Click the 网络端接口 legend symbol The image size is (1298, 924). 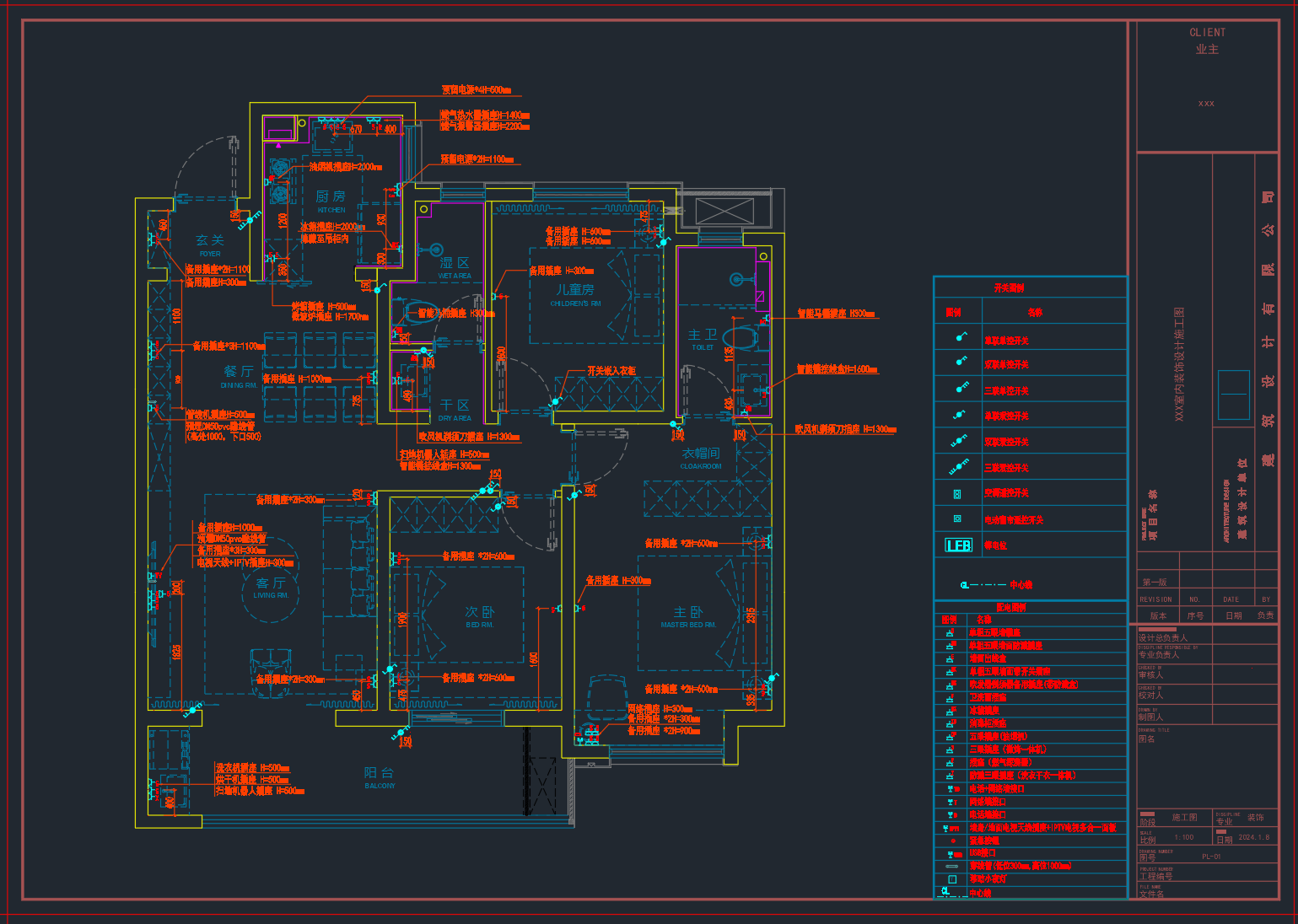coord(951,802)
